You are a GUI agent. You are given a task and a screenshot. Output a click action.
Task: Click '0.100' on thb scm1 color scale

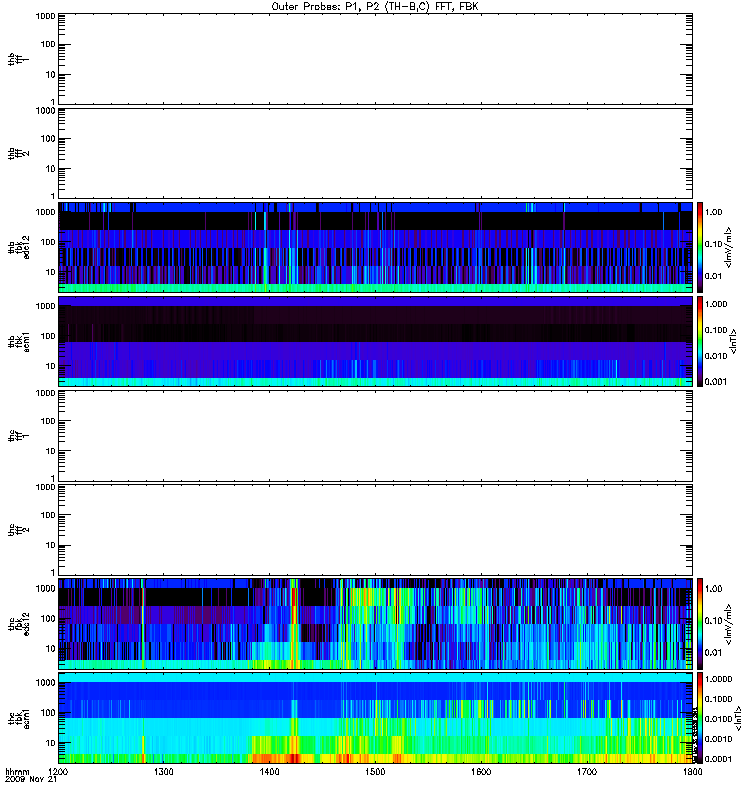(x=716, y=330)
